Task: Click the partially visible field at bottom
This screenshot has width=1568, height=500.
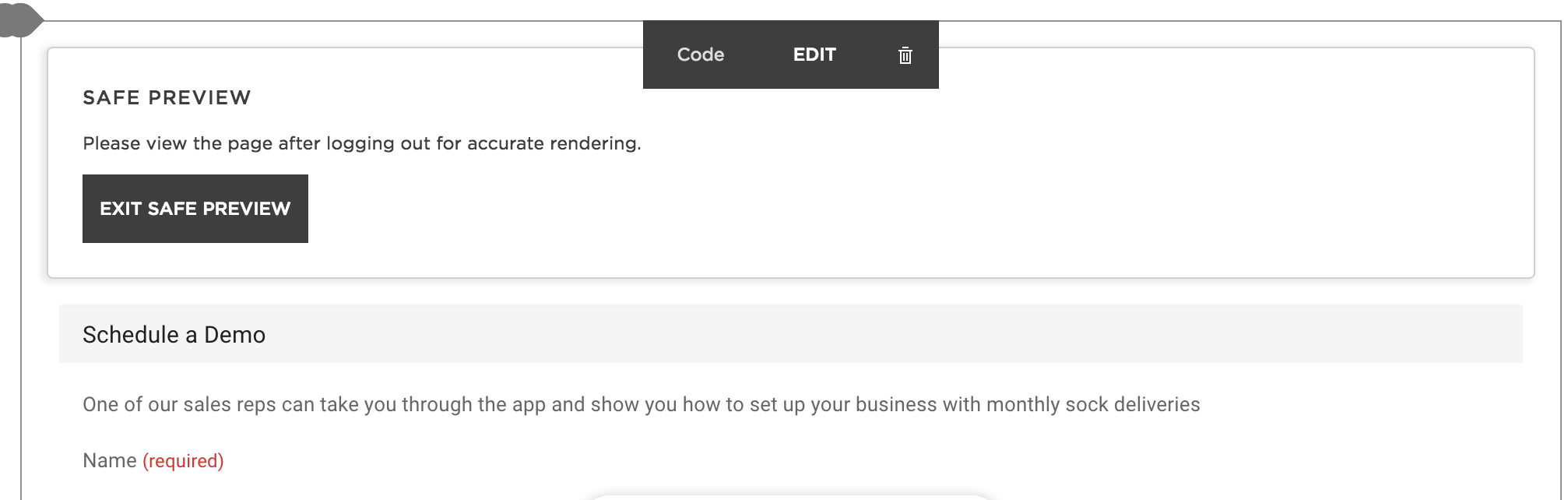Action: 790,497
